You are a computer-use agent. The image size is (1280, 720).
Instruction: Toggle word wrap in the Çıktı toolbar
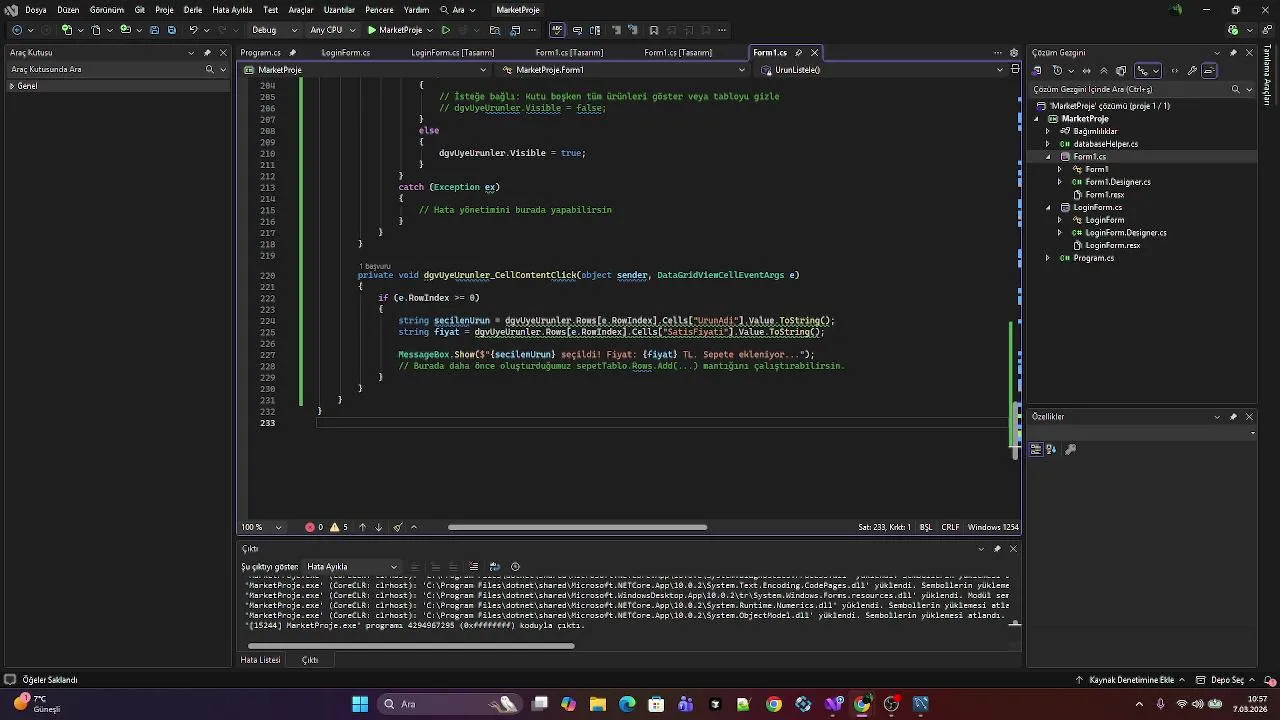(494, 566)
